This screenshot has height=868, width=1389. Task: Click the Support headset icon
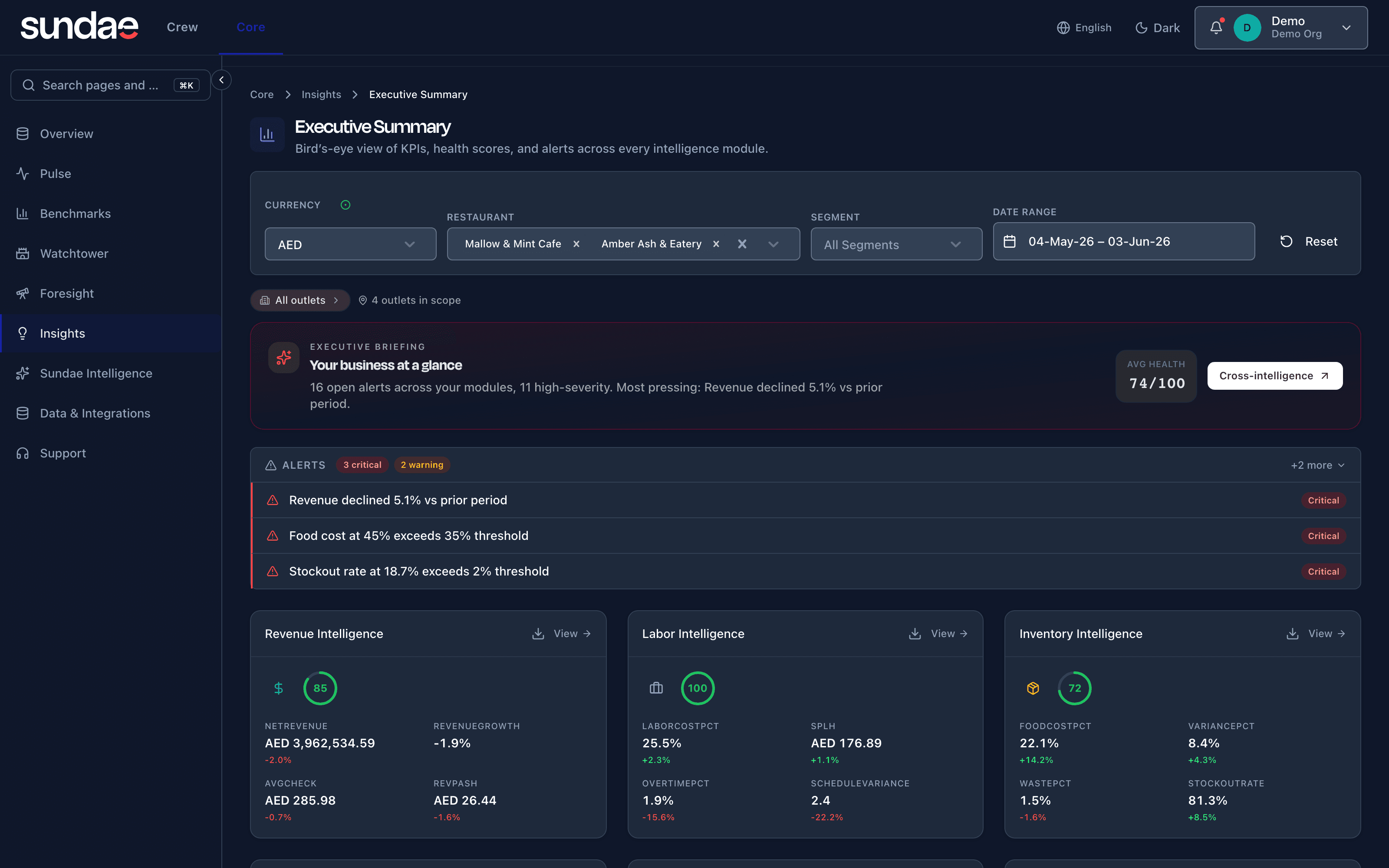tap(23, 453)
